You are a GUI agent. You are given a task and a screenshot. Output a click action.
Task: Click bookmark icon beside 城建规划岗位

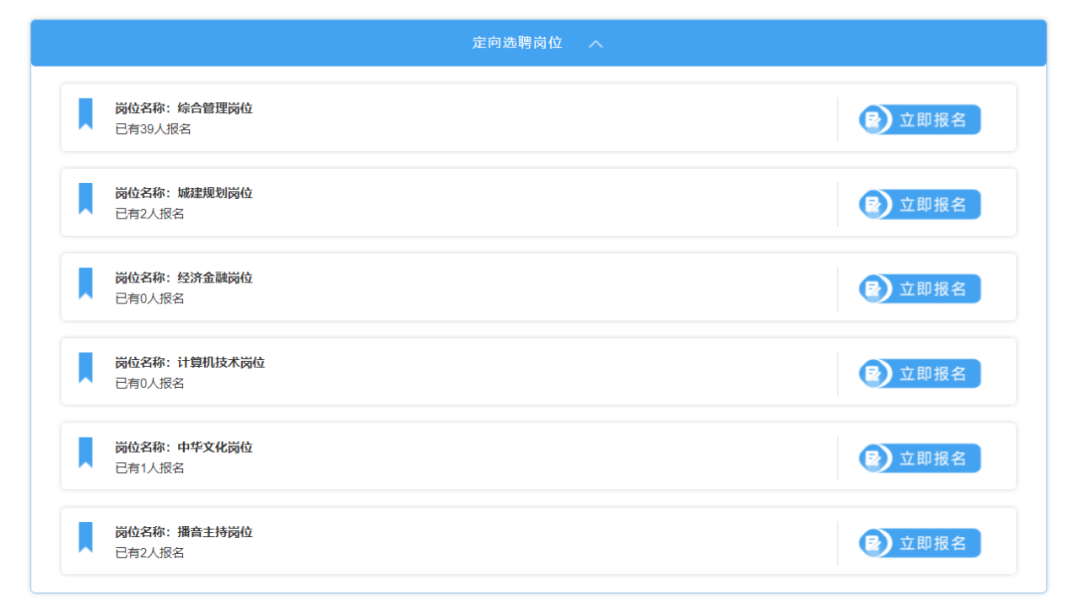85,198
